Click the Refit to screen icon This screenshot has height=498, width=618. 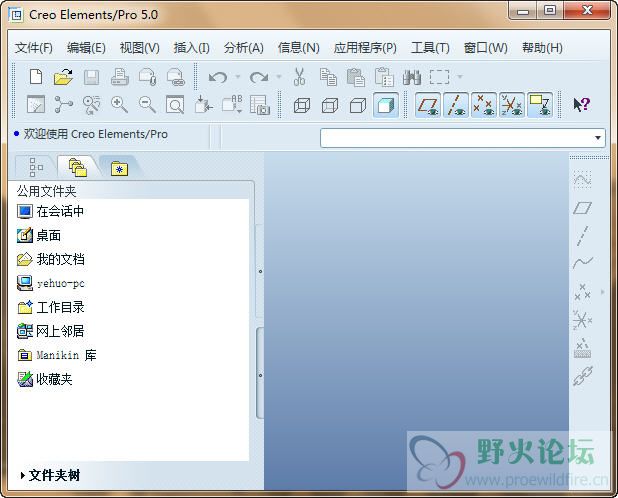click(175, 105)
